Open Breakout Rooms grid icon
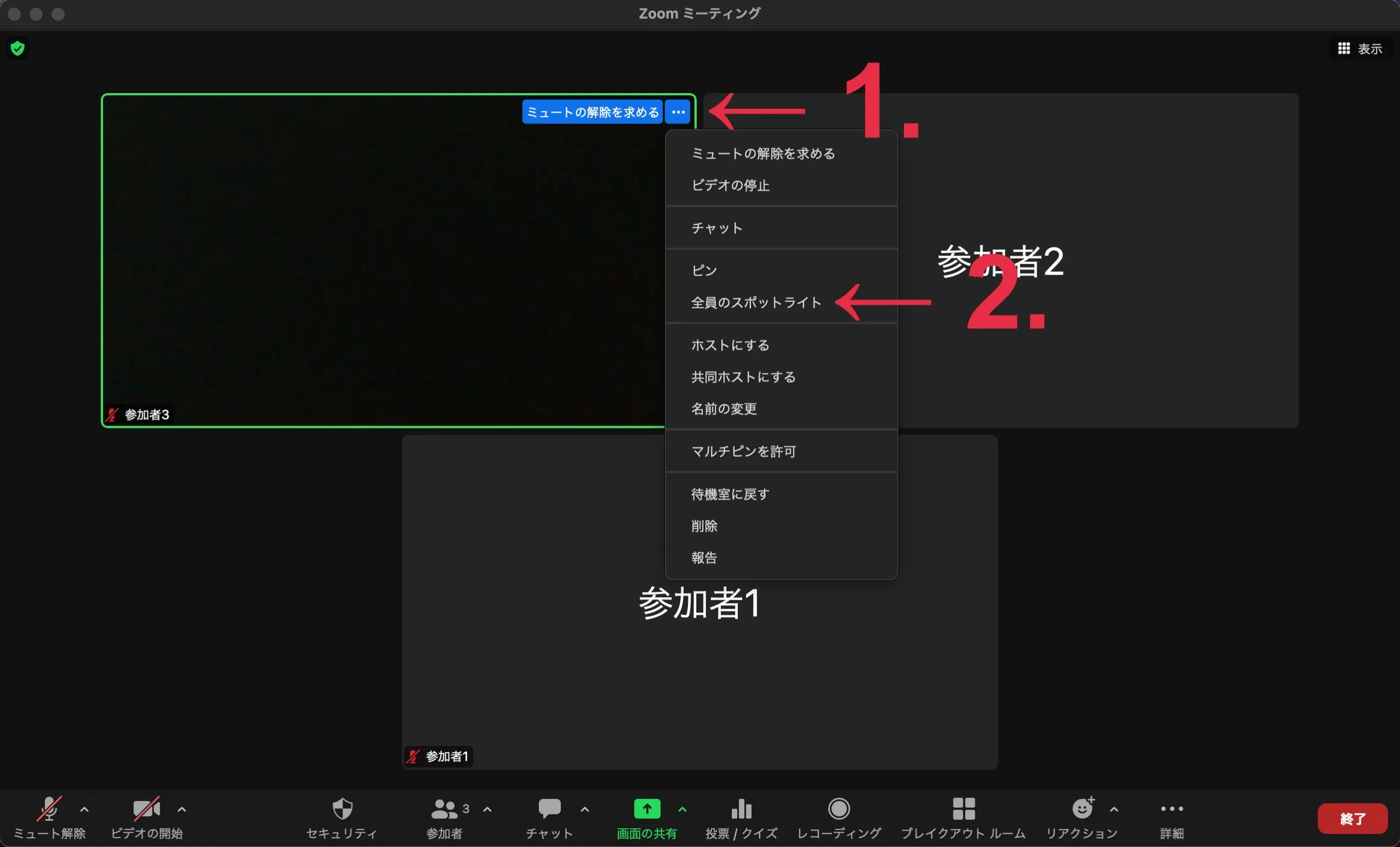The image size is (1400, 847). (964, 809)
